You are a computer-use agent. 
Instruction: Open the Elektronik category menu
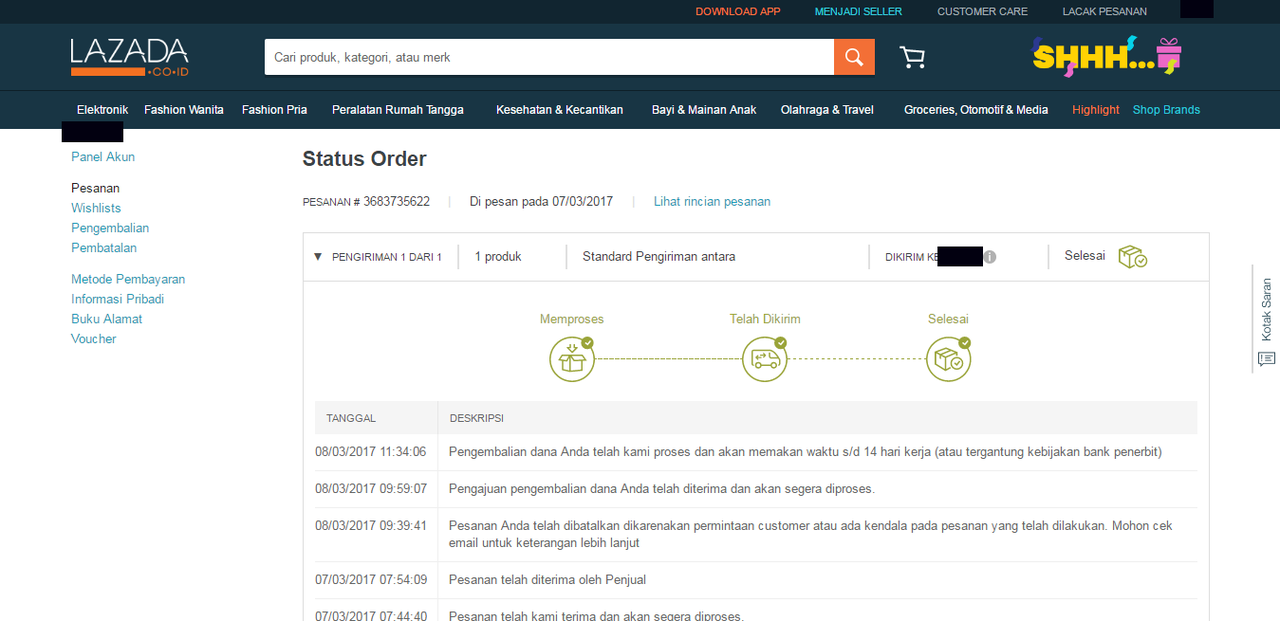click(102, 110)
